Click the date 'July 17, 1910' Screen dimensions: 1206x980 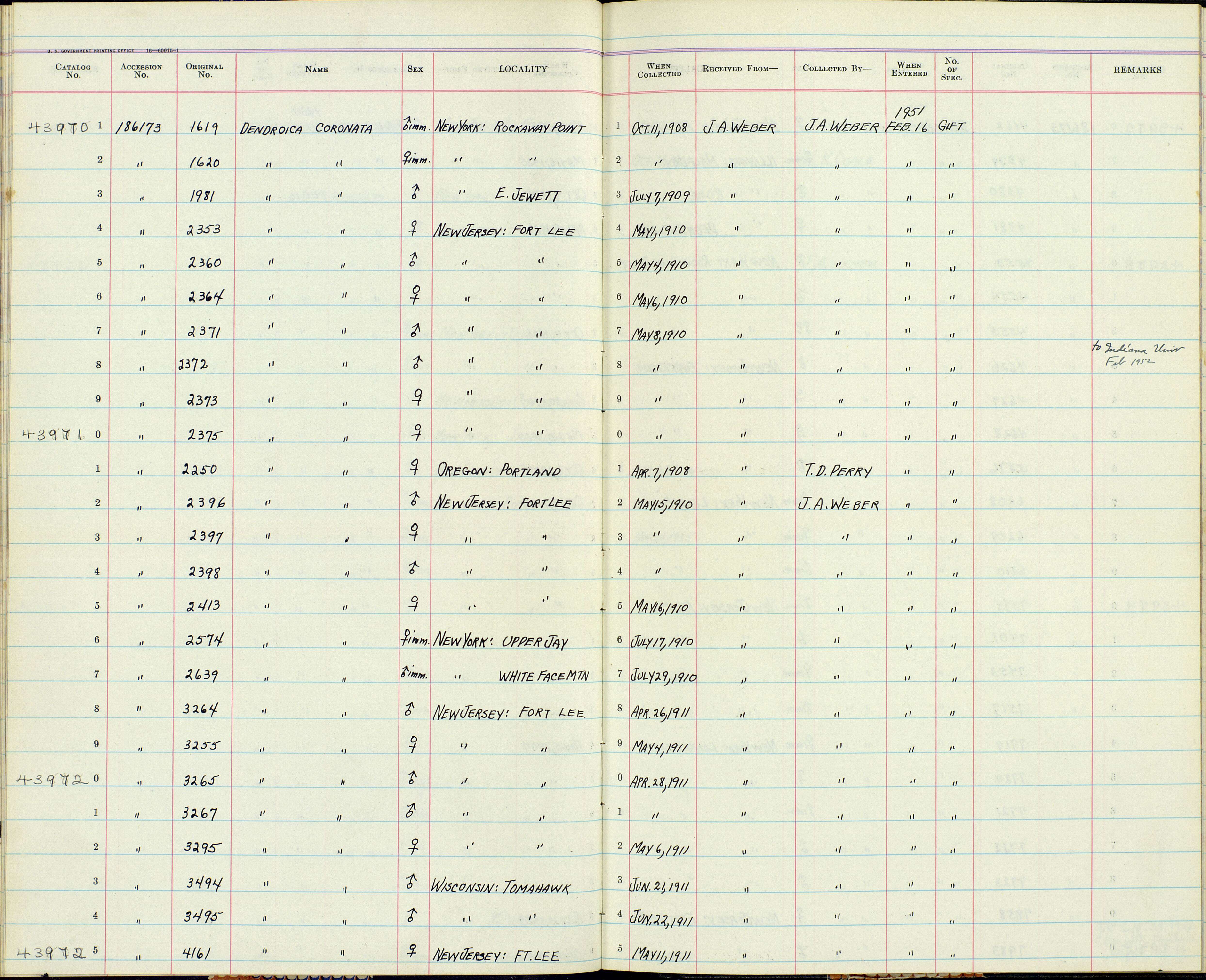click(662, 642)
